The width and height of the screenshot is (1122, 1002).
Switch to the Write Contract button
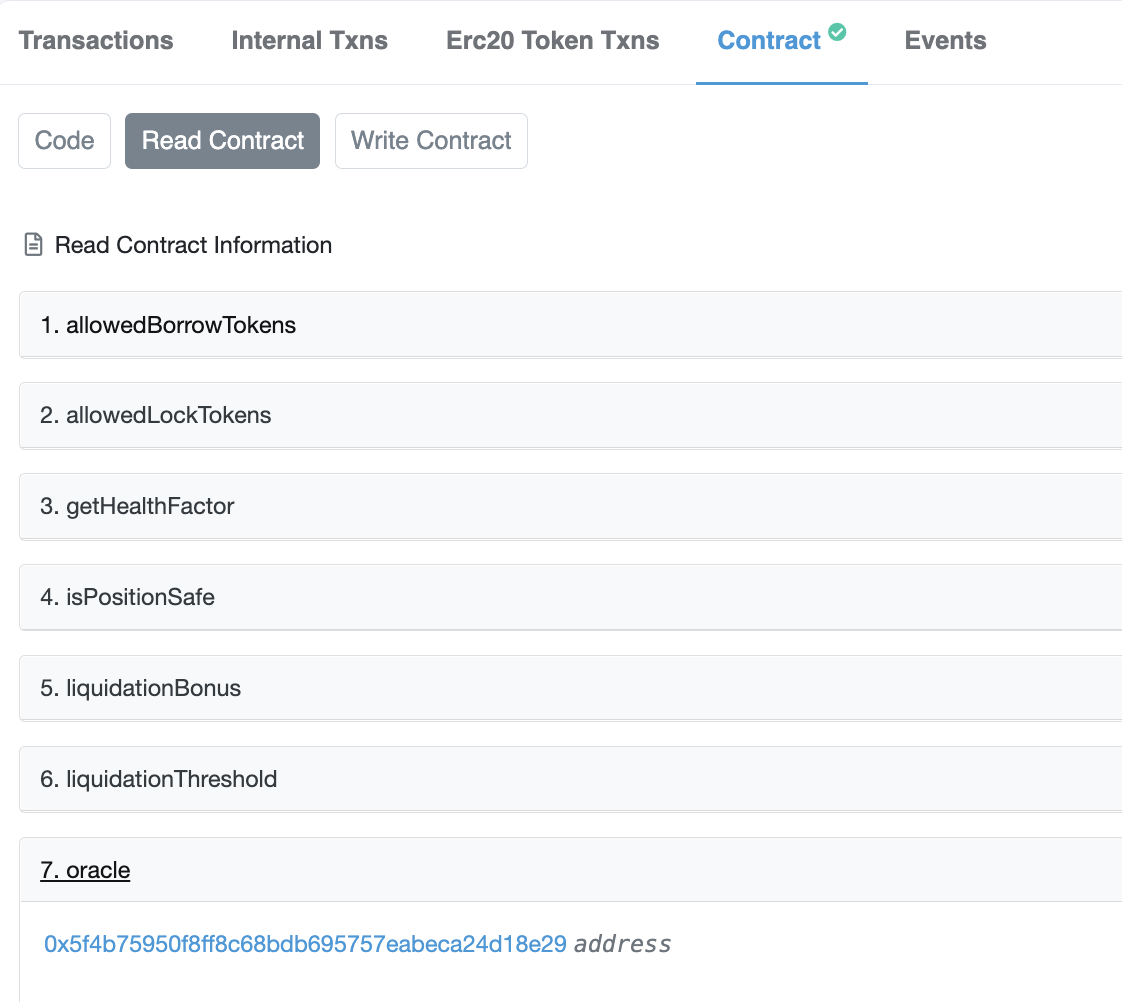click(x=431, y=141)
